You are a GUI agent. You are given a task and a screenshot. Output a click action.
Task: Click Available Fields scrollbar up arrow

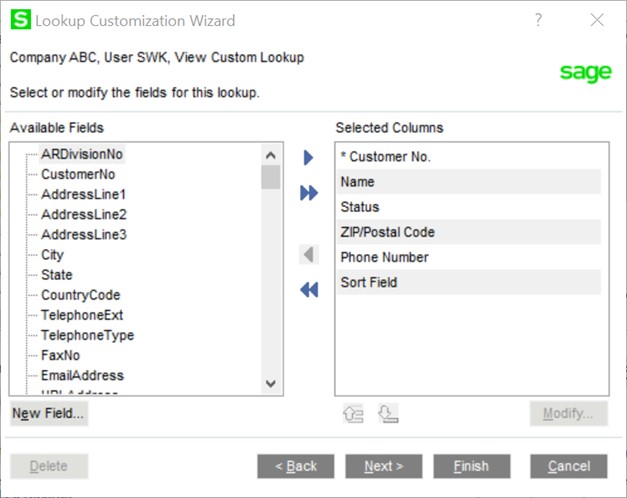coord(271,155)
